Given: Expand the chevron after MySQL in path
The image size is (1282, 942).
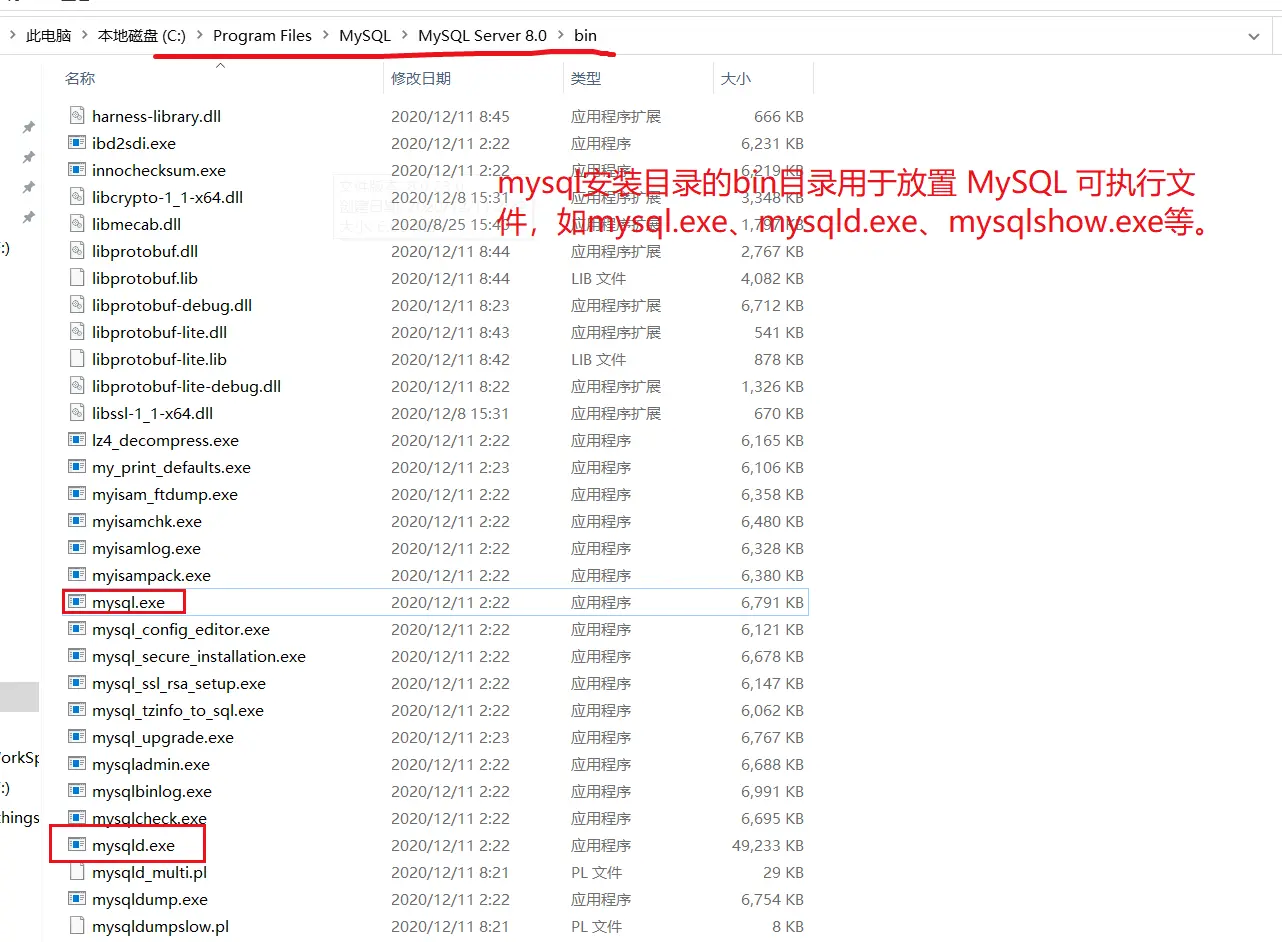Looking at the screenshot, I should pos(404,36).
